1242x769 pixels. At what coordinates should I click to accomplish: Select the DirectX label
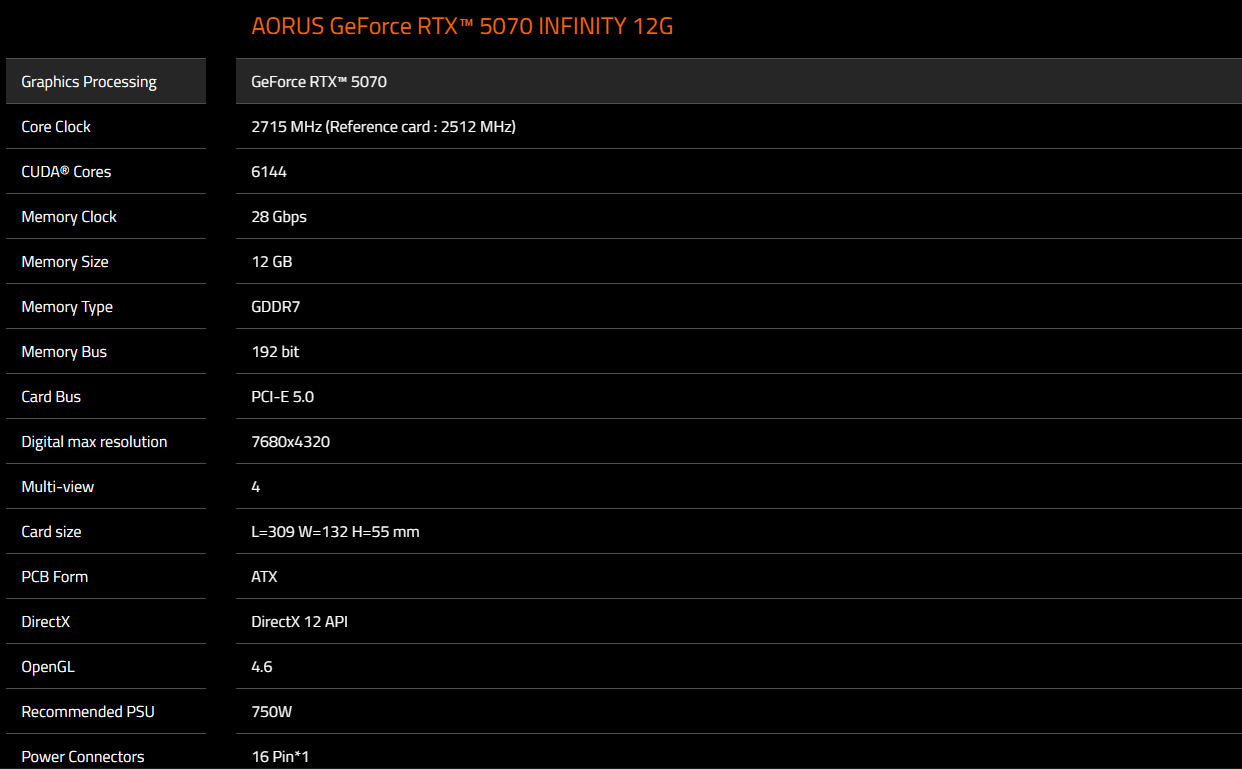click(46, 622)
